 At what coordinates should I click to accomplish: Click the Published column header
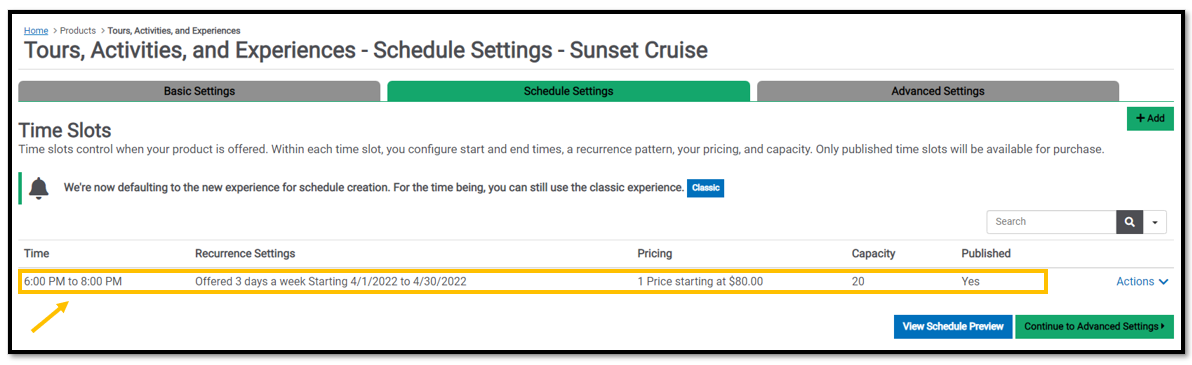coord(986,253)
